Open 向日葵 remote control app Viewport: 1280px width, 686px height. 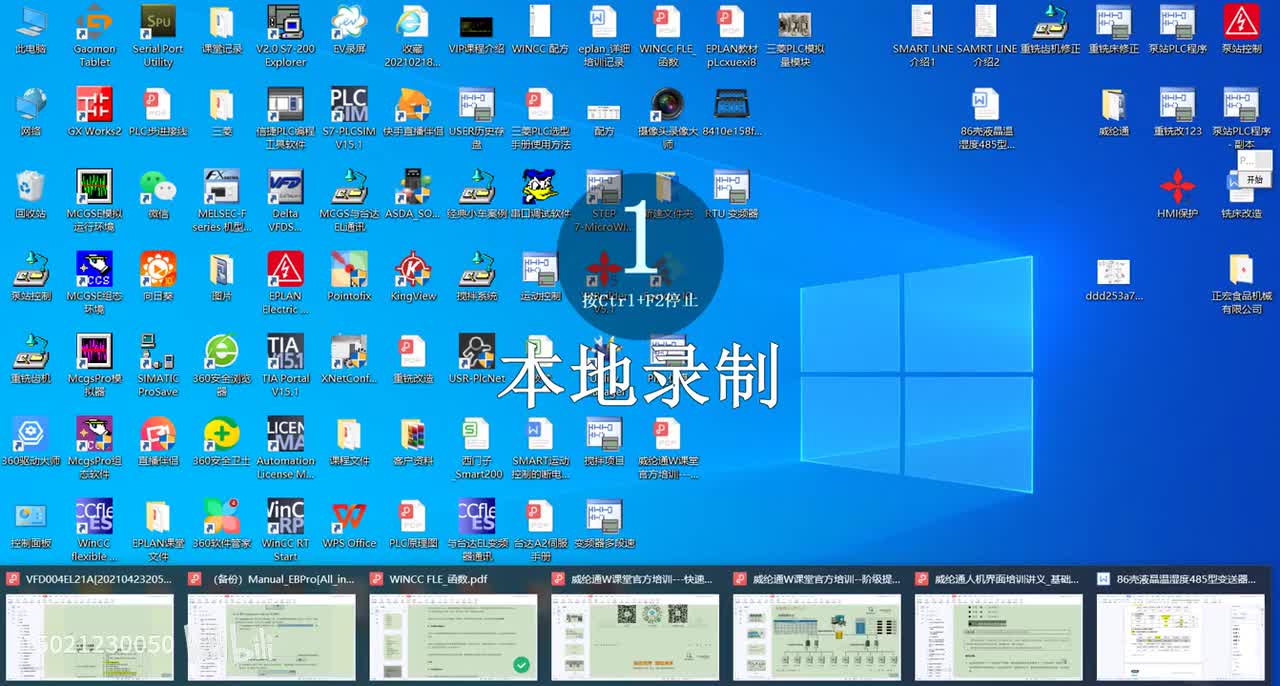pyautogui.click(x=158, y=277)
